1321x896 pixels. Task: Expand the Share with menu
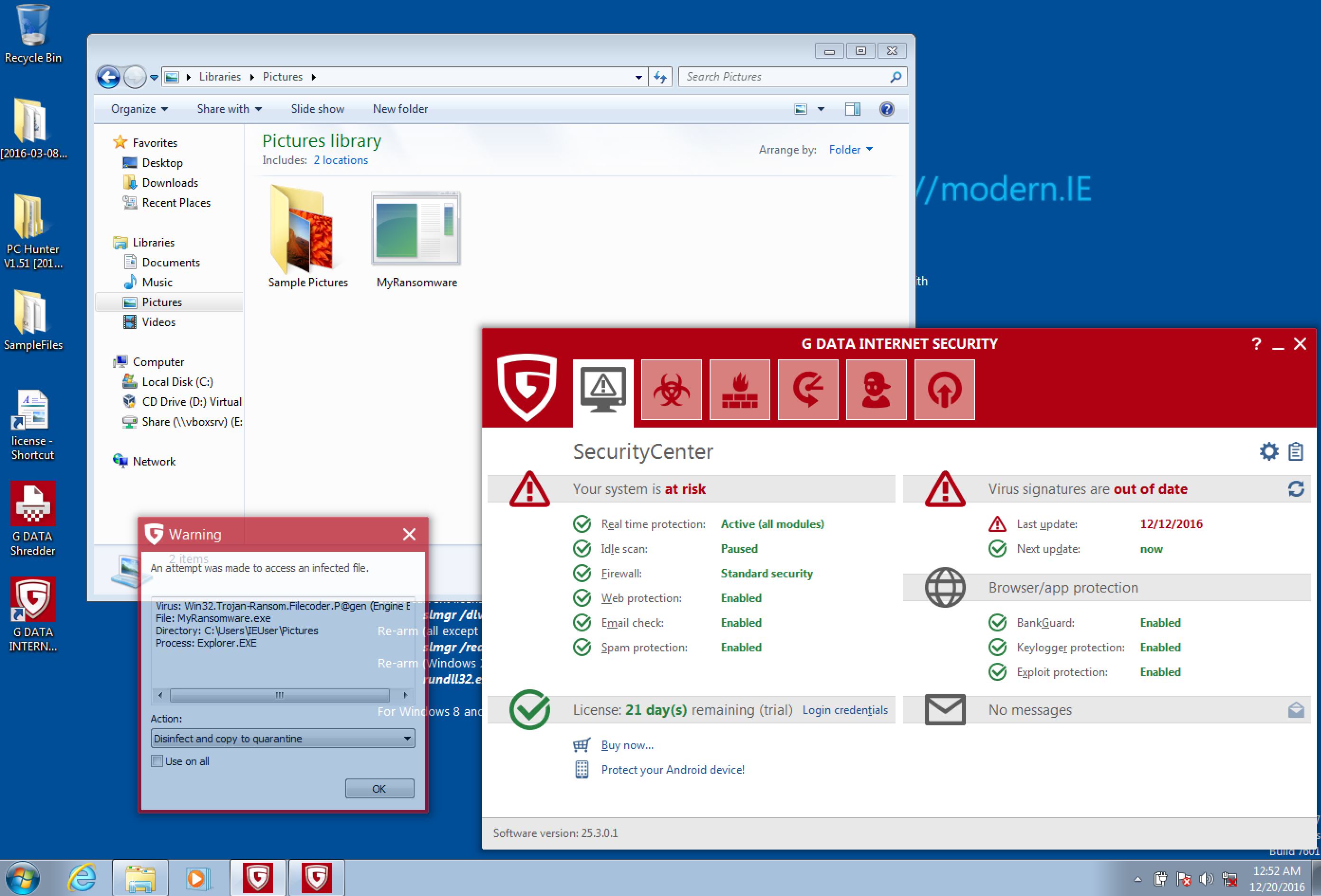[229, 109]
